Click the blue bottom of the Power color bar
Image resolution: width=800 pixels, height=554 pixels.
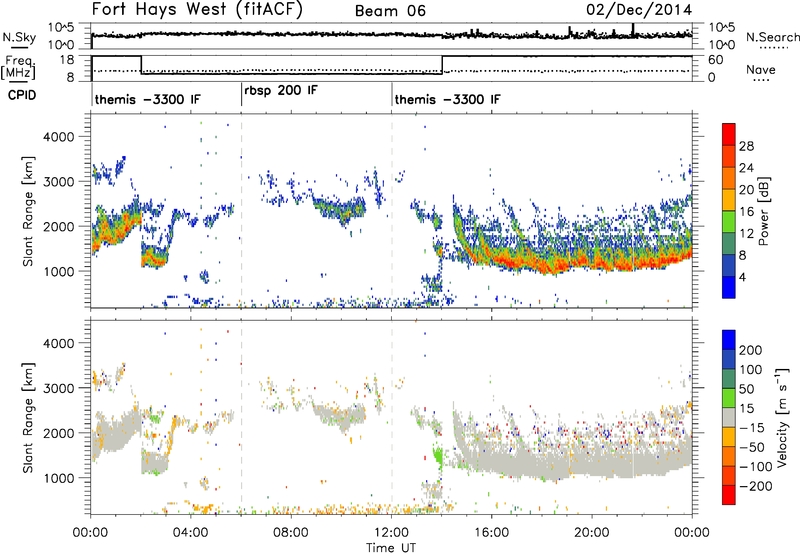[729, 287]
